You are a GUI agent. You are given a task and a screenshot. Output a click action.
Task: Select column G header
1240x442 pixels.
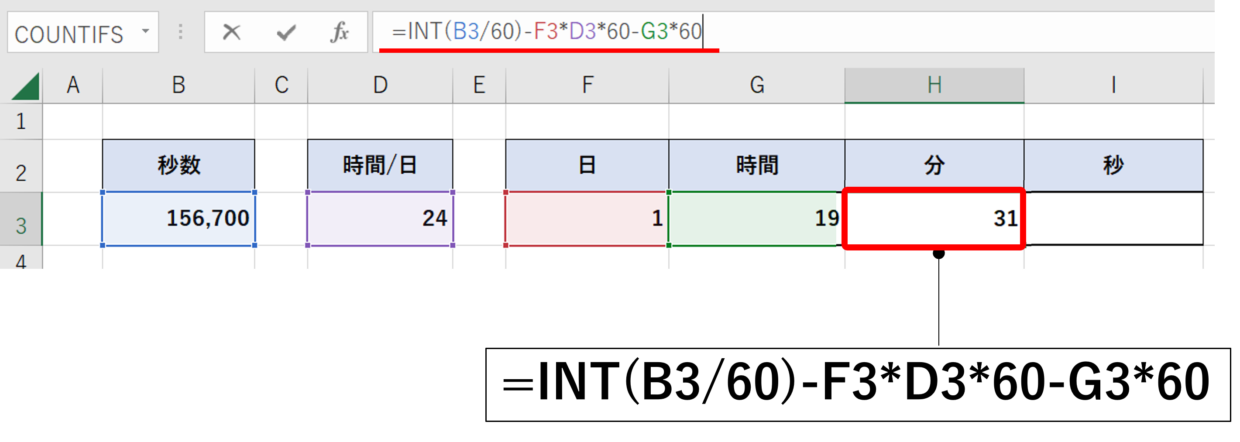coord(756,86)
